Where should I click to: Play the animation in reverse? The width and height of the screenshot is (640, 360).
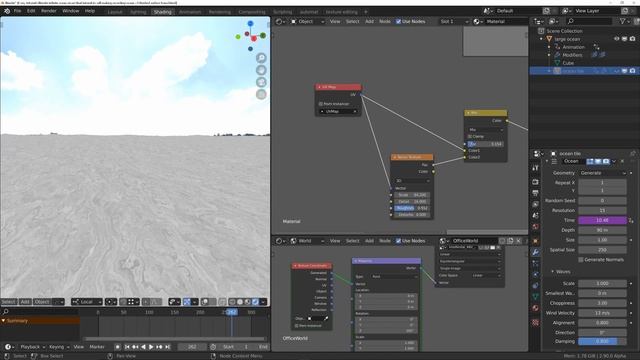143,347
